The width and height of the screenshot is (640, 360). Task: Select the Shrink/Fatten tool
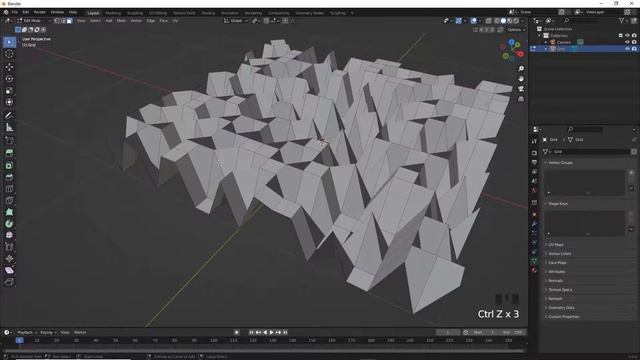(x=9, y=259)
